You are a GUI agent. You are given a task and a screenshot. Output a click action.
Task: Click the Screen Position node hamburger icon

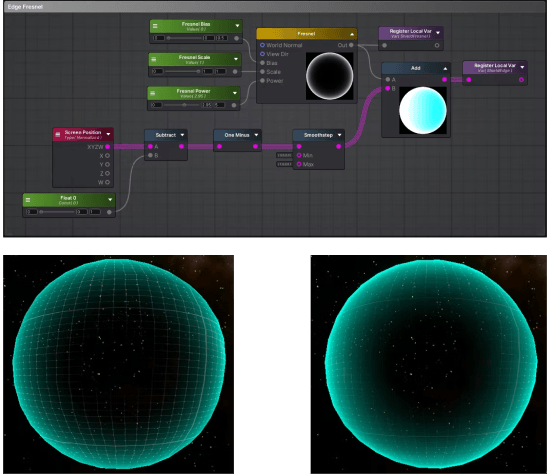click(58, 134)
